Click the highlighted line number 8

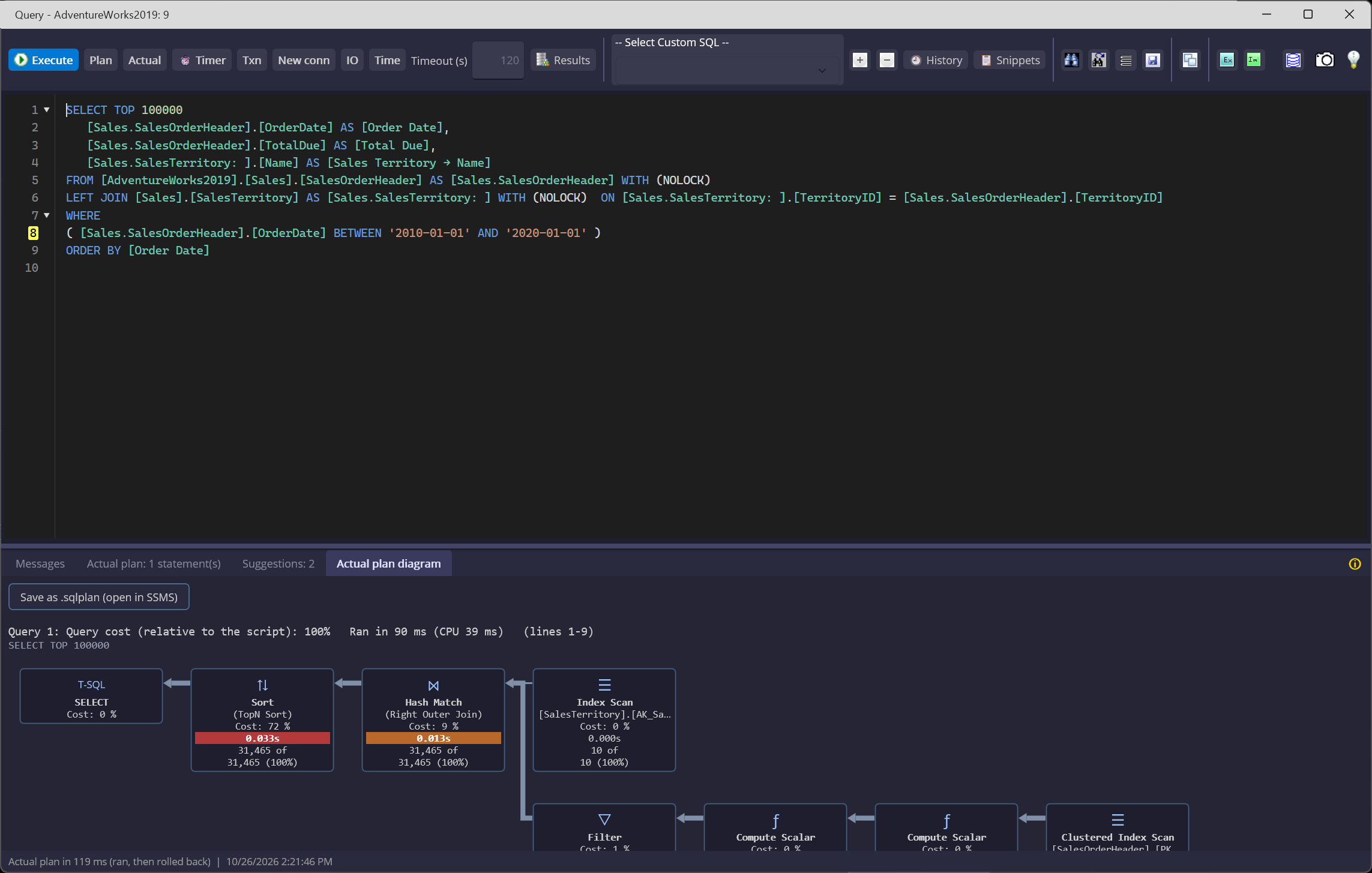coord(33,233)
